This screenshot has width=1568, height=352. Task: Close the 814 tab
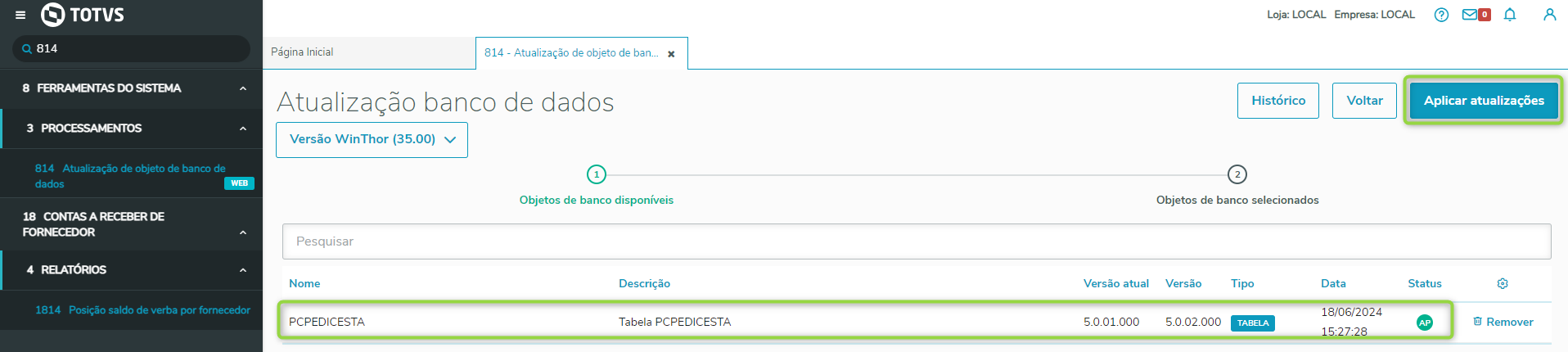click(671, 54)
